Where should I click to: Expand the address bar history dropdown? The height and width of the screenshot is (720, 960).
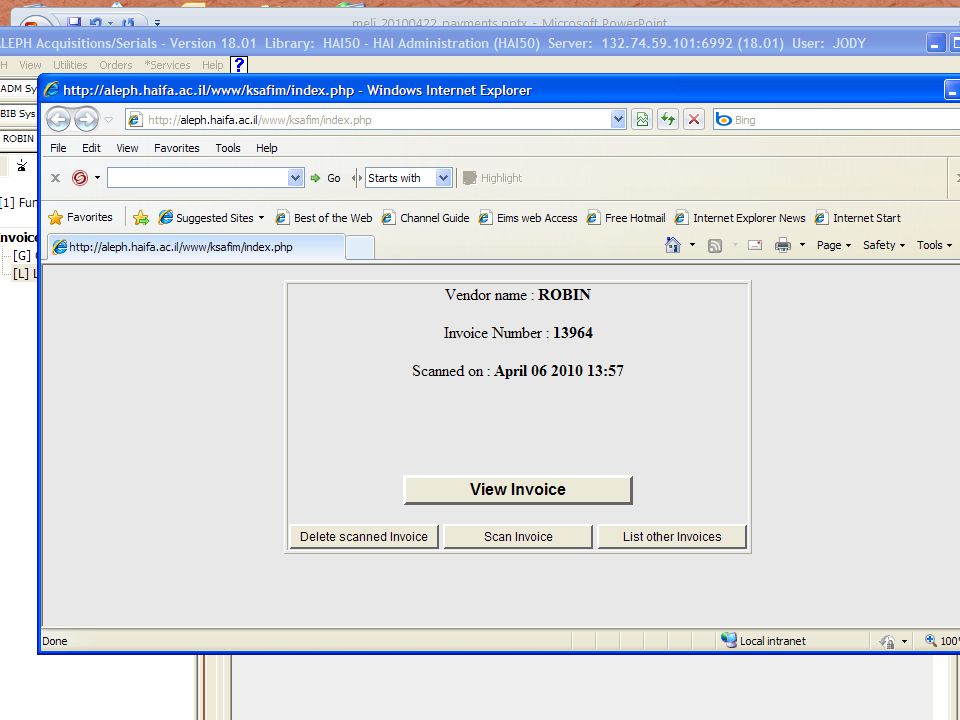click(618, 120)
